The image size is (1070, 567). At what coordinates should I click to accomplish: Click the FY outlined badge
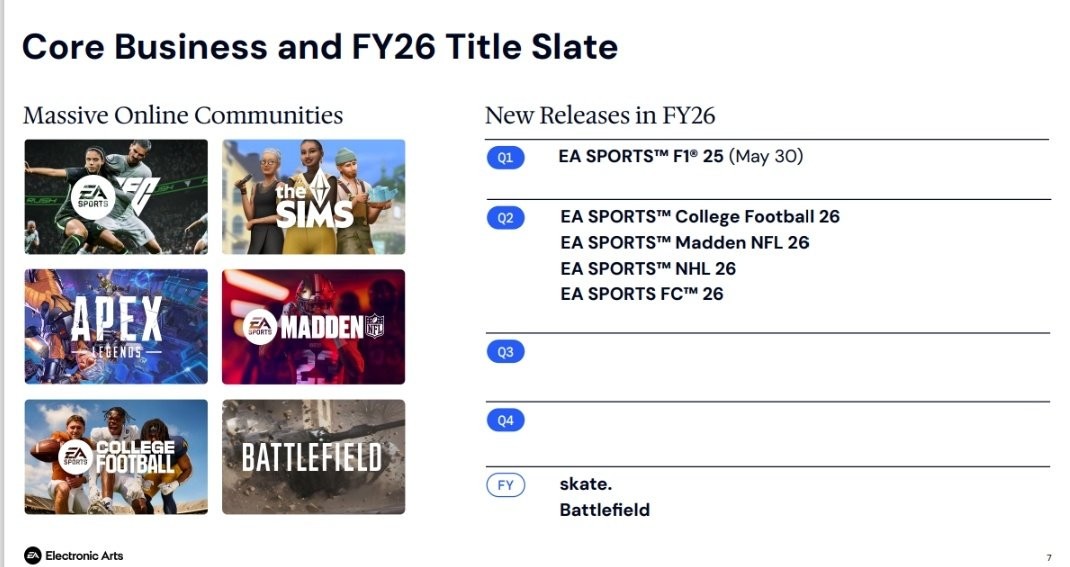pyautogui.click(x=505, y=485)
